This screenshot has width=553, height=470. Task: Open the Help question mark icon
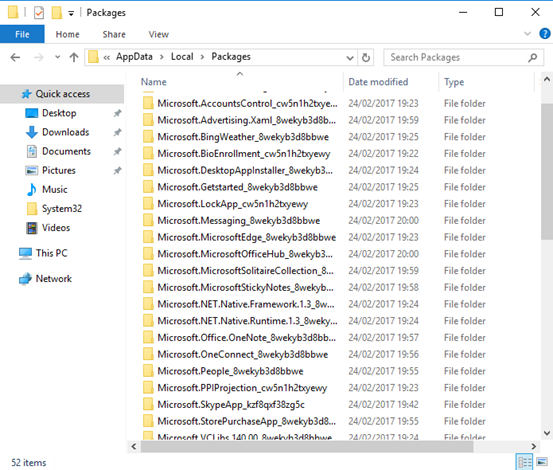[545, 34]
